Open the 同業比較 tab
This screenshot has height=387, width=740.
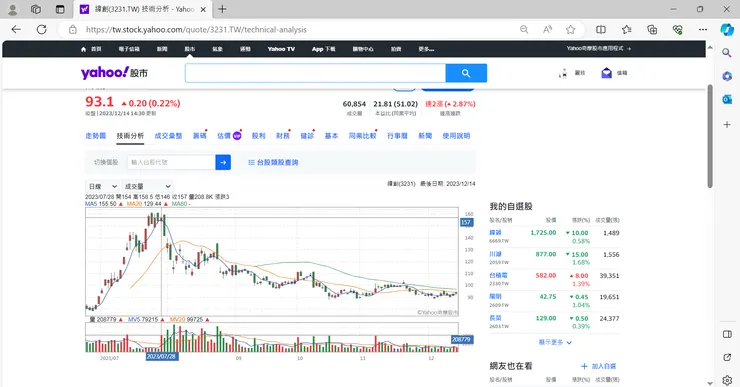pyautogui.click(x=362, y=136)
